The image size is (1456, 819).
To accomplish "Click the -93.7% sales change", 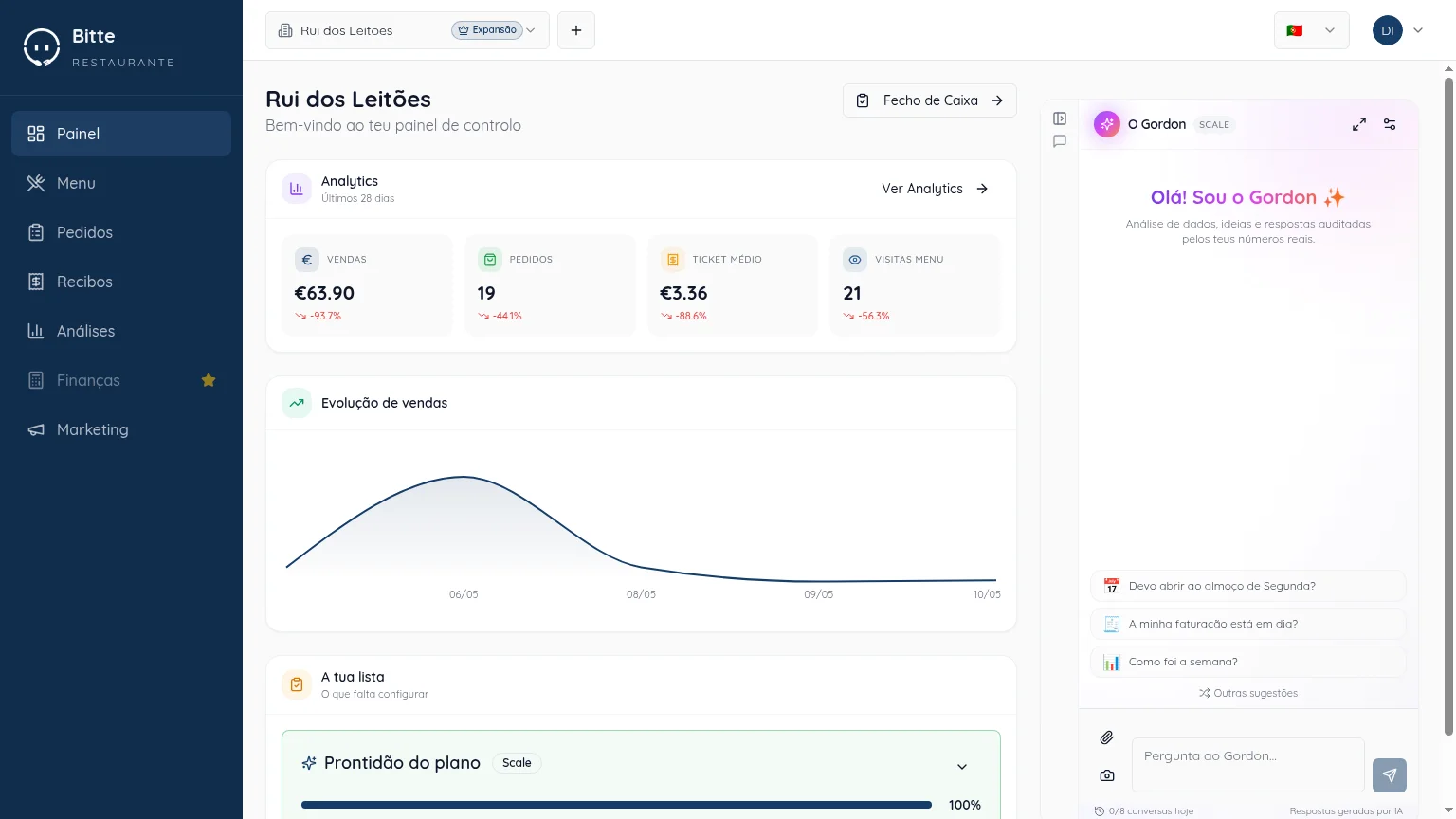I will 318,317.
